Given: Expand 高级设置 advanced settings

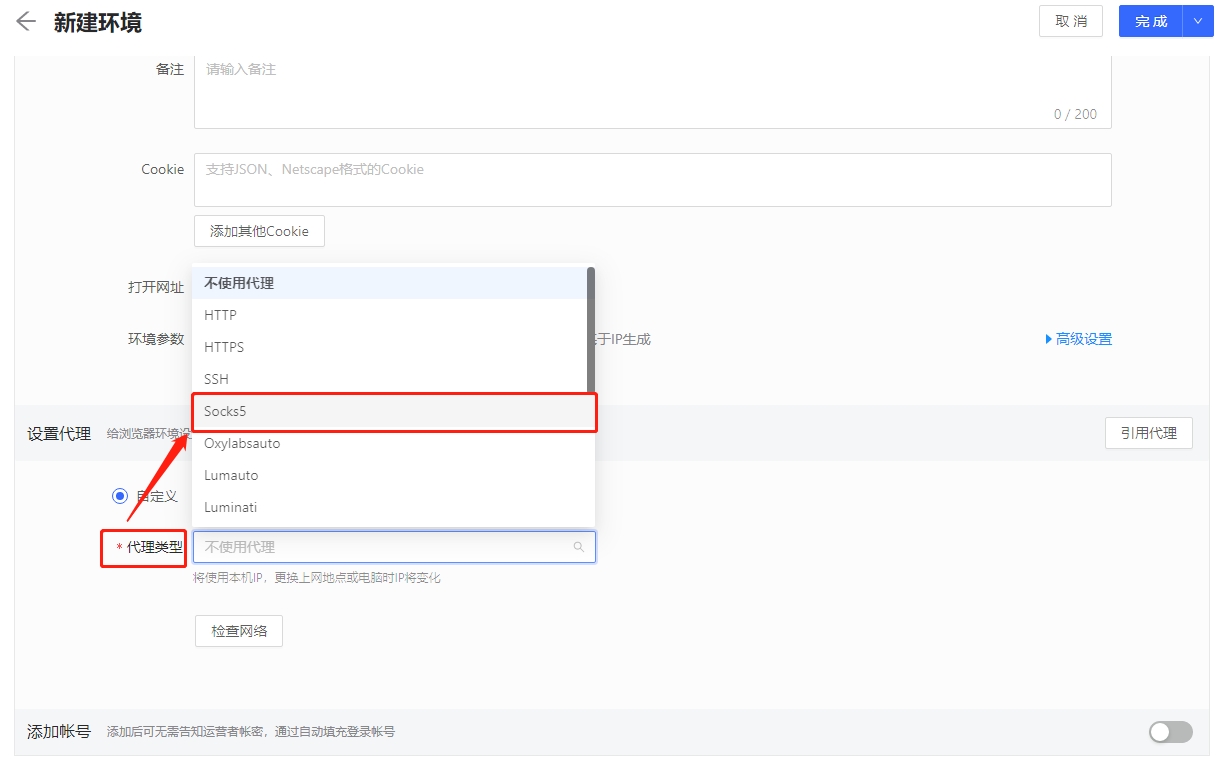Looking at the screenshot, I should click(x=1078, y=339).
